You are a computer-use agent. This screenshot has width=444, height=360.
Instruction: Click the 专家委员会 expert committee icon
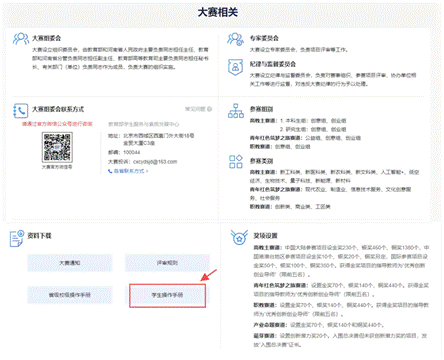click(235, 39)
